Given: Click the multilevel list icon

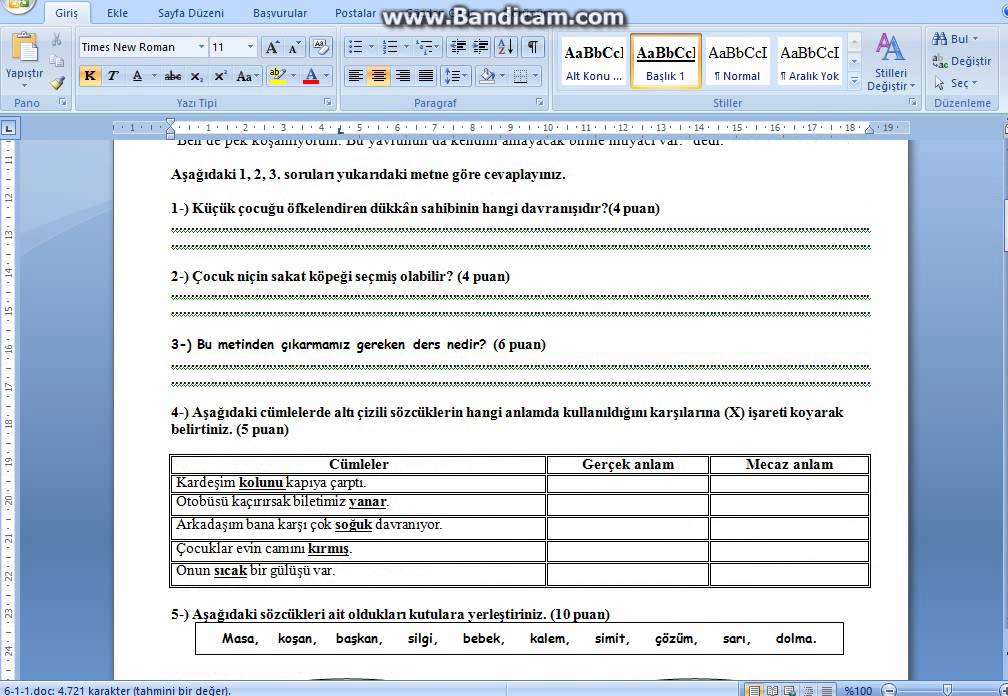Looking at the screenshot, I should point(425,47).
